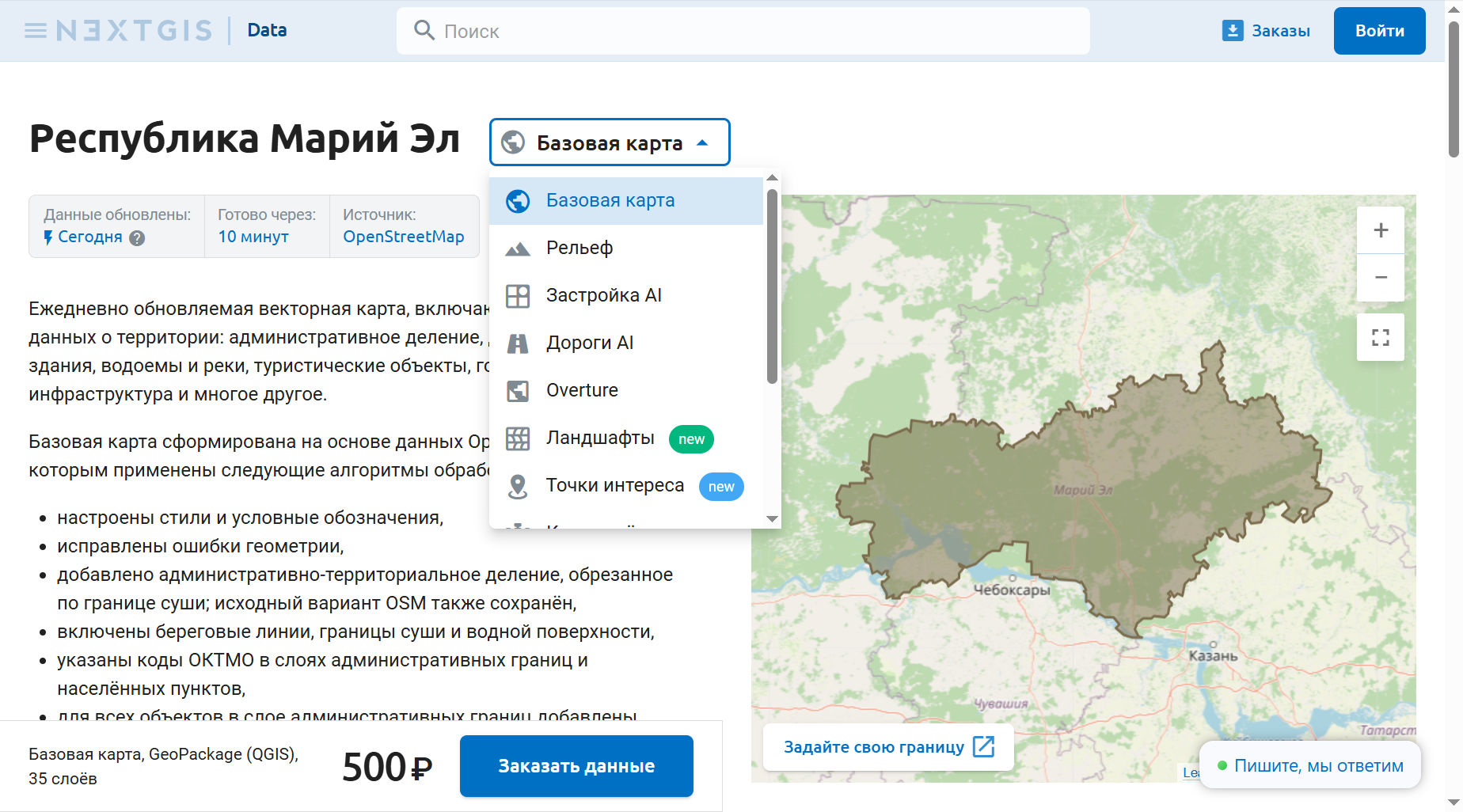Select Застройка AI option

[626, 296]
